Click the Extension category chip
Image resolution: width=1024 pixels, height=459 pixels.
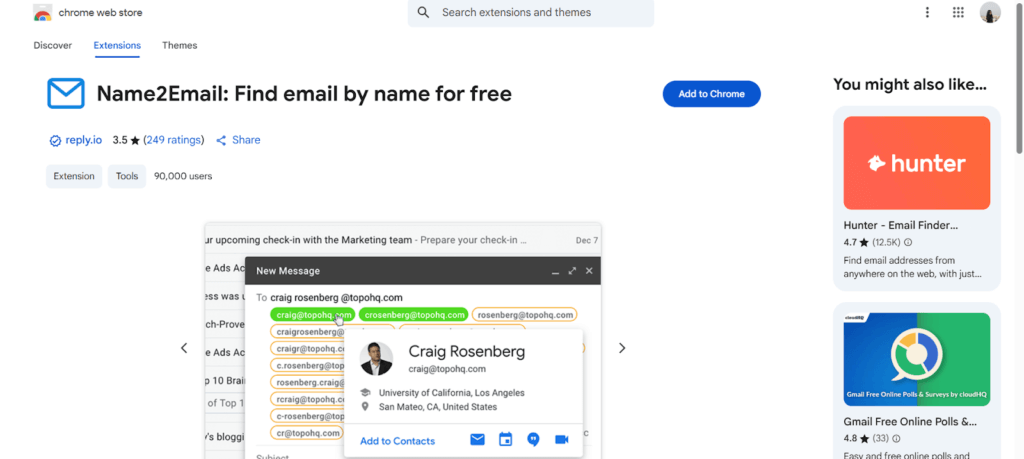tap(74, 176)
